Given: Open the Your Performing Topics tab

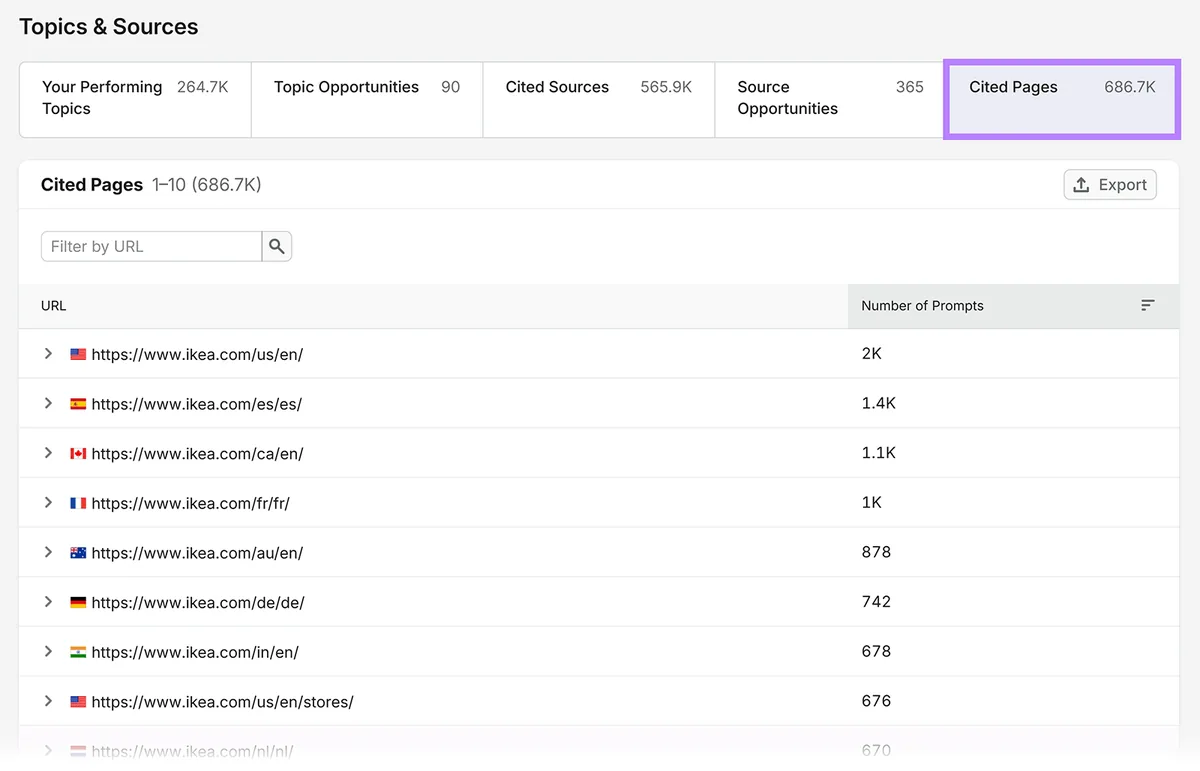Looking at the screenshot, I should [x=135, y=99].
